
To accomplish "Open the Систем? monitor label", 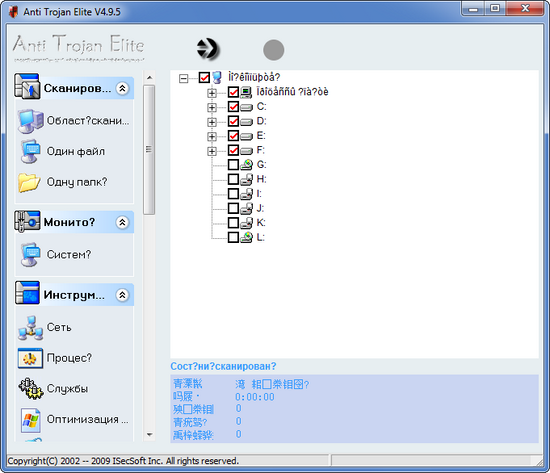I will (69, 254).
